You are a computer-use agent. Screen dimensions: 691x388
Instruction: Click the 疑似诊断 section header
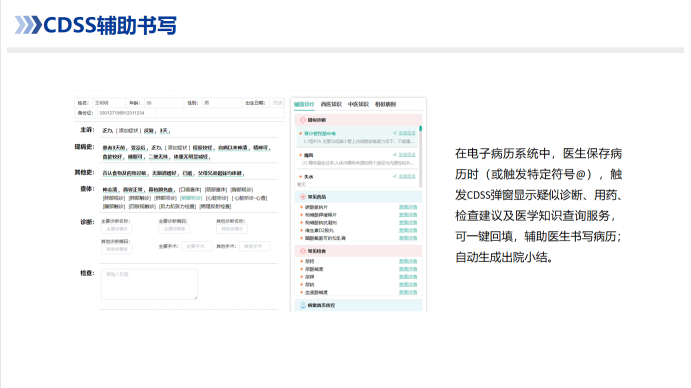click(358, 120)
